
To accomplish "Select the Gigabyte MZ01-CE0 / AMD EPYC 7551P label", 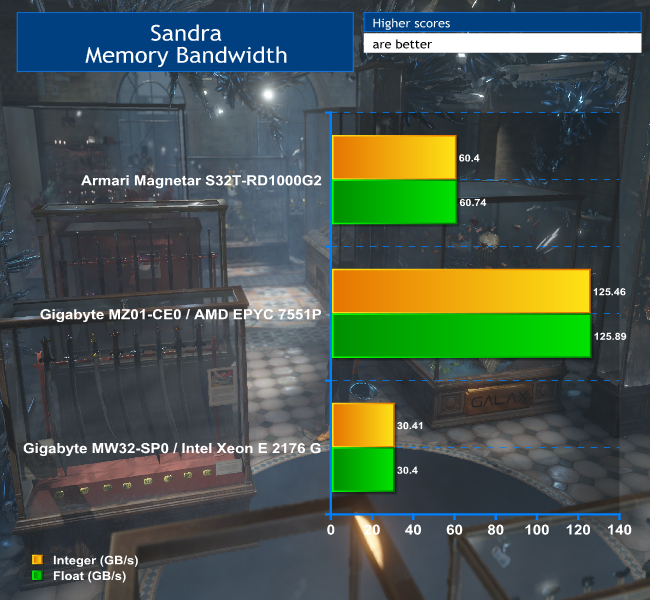I will point(181,314).
